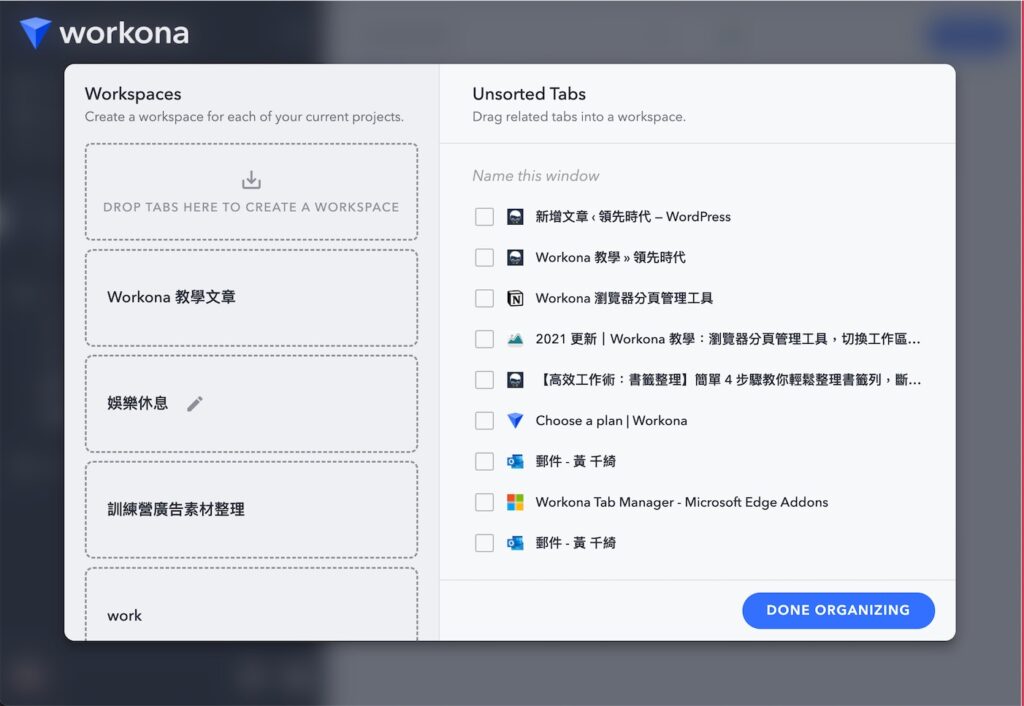Click the favicon of 新增文章 WordPress tab
This screenshot has height=706, width=1024.
[x=515, y=217]
